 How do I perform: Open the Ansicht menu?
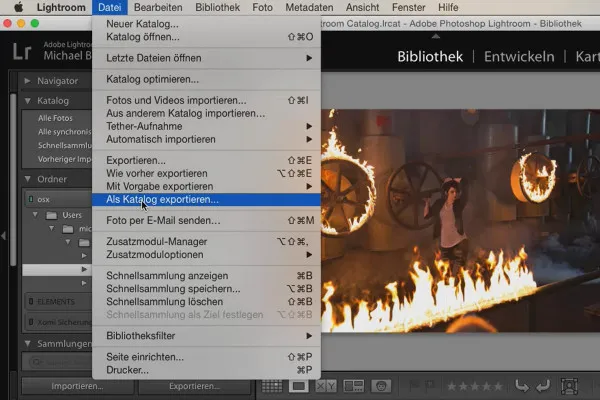(x=362, y=7)
